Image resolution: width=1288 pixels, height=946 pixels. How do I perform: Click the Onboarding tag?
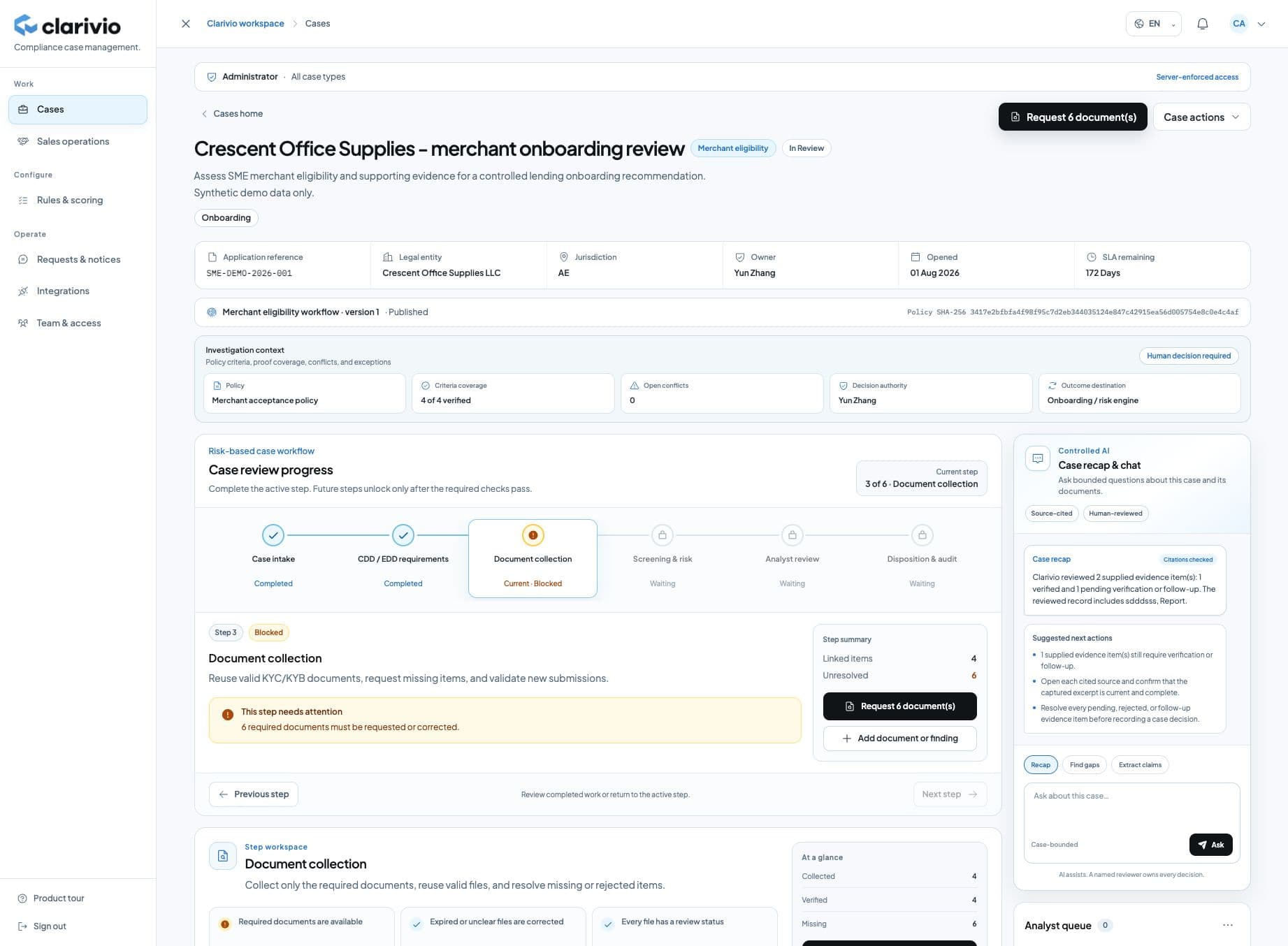point(226,218)
